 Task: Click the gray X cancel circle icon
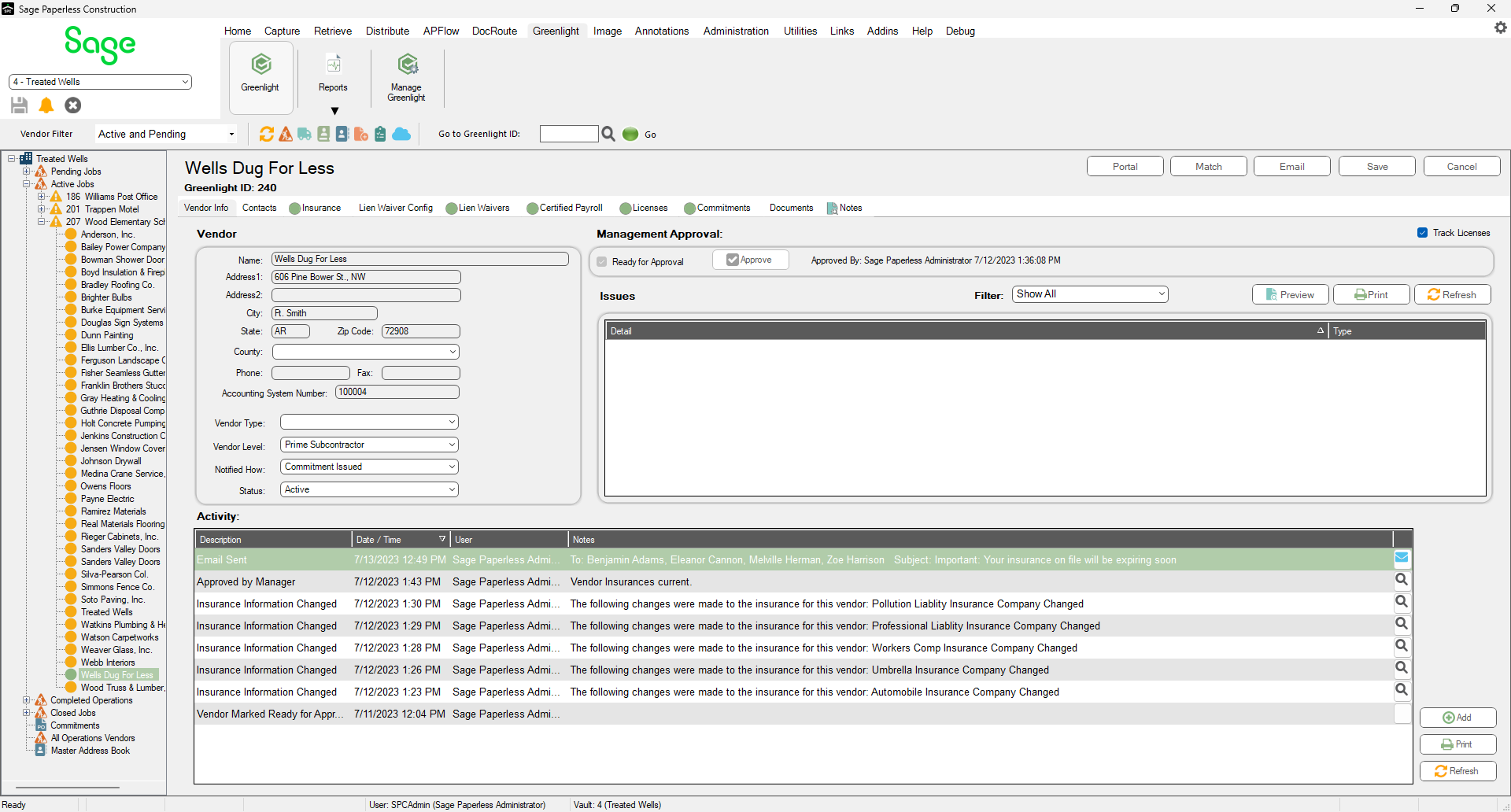click(x=73, y=105)
